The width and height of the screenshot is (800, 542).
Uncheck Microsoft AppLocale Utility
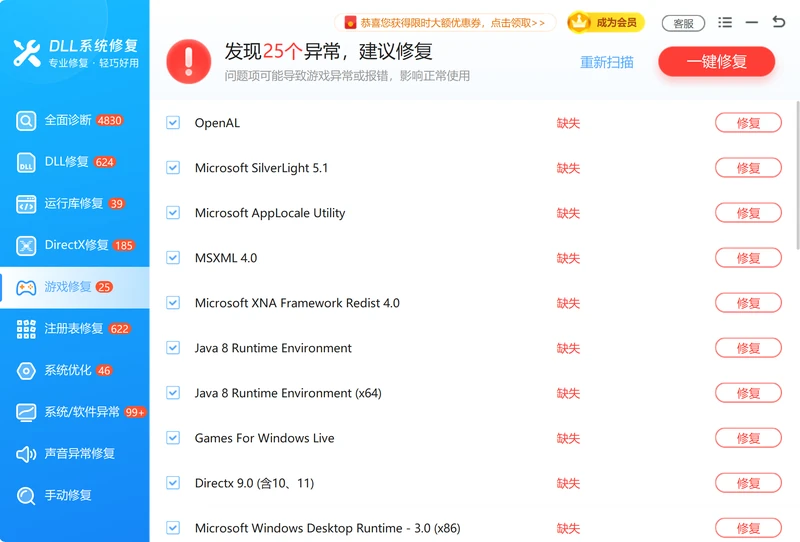pos(173,212)
